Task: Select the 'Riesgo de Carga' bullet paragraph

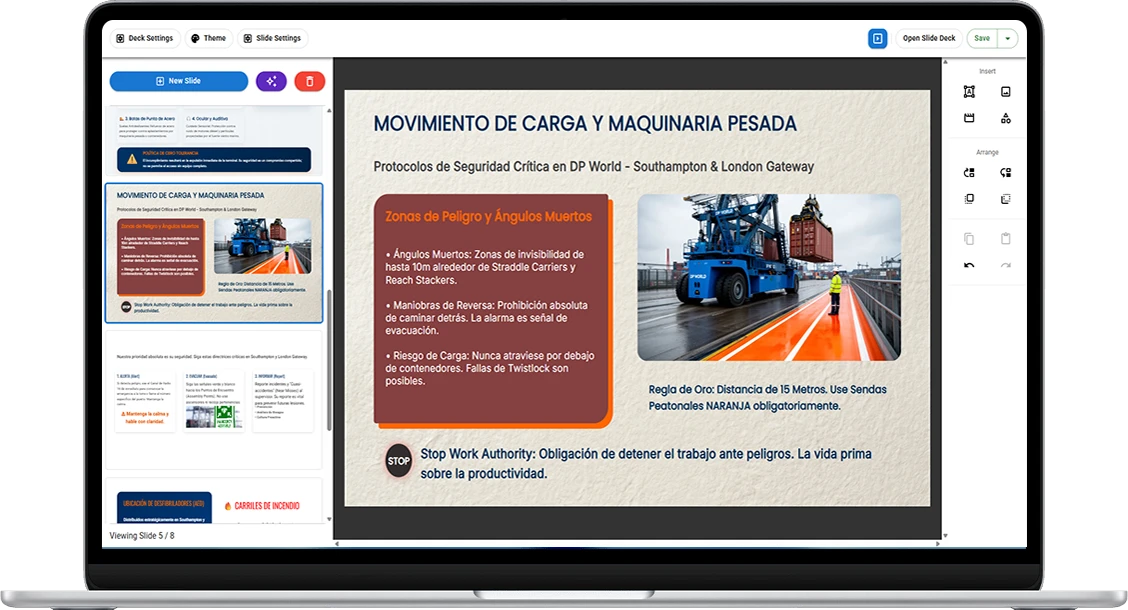Action: coord(490,368)
